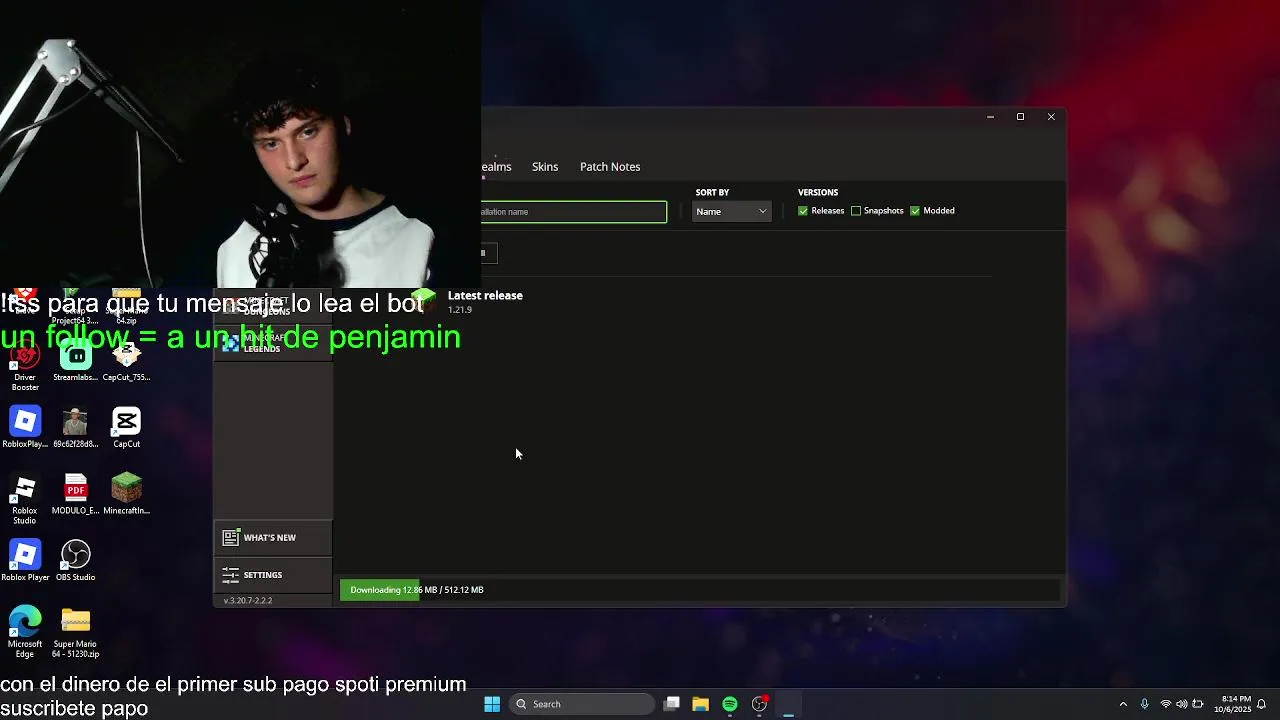1280x720 pixels.
Task: Open Task View on the taskbar
Action: point(672,704)
